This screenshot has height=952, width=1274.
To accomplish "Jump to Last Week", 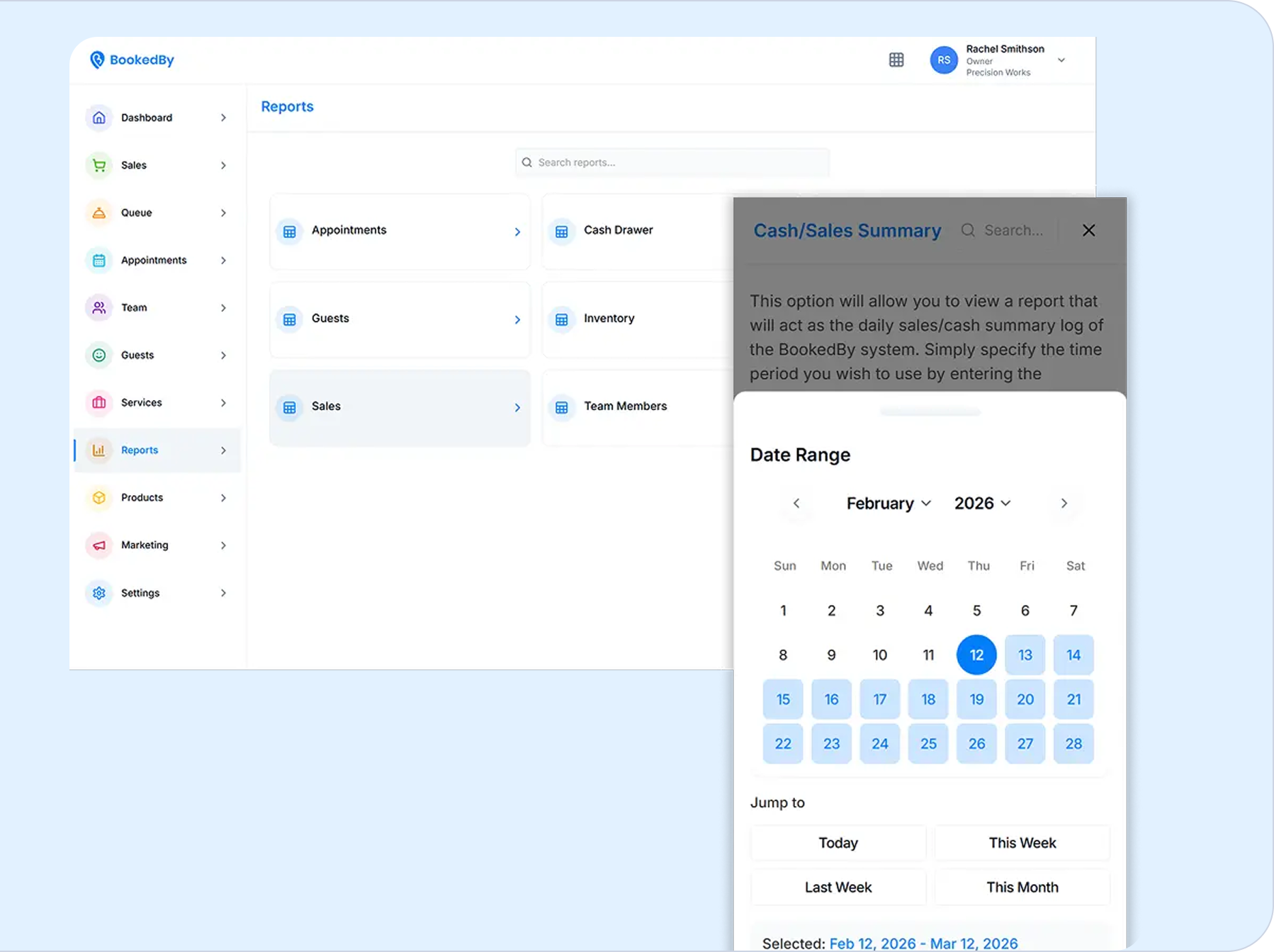I will click(838, 888).
